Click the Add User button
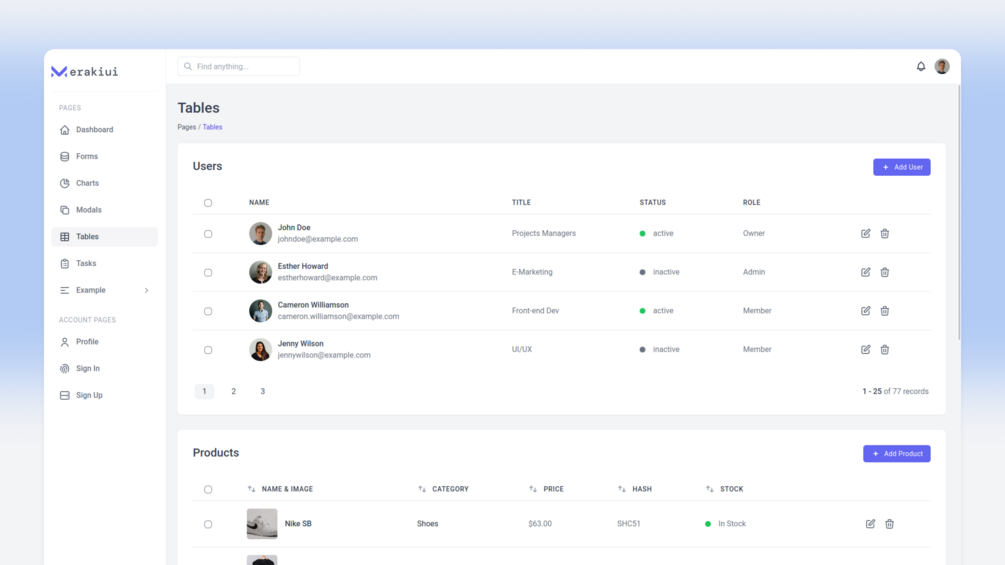The image size is (1005, 565). 901,167
